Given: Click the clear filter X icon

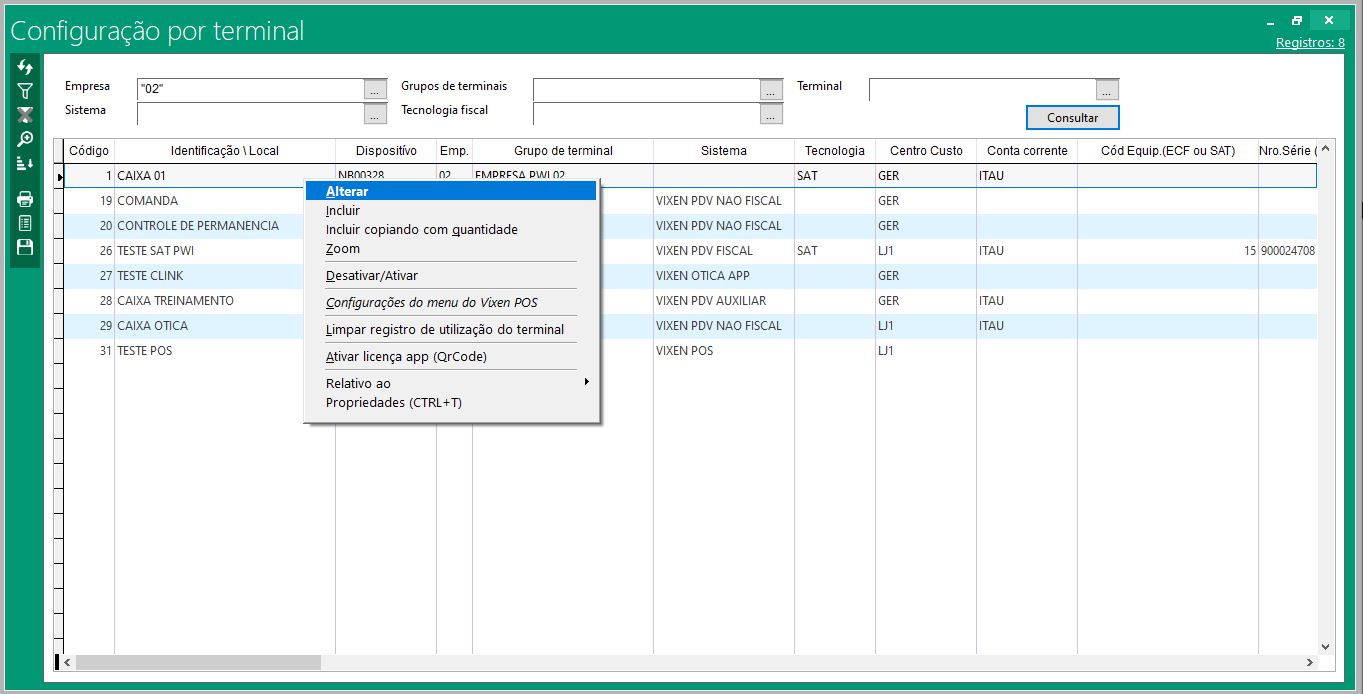Looking at the screenshot, I should pyautogui.click(x=25, y=115).
